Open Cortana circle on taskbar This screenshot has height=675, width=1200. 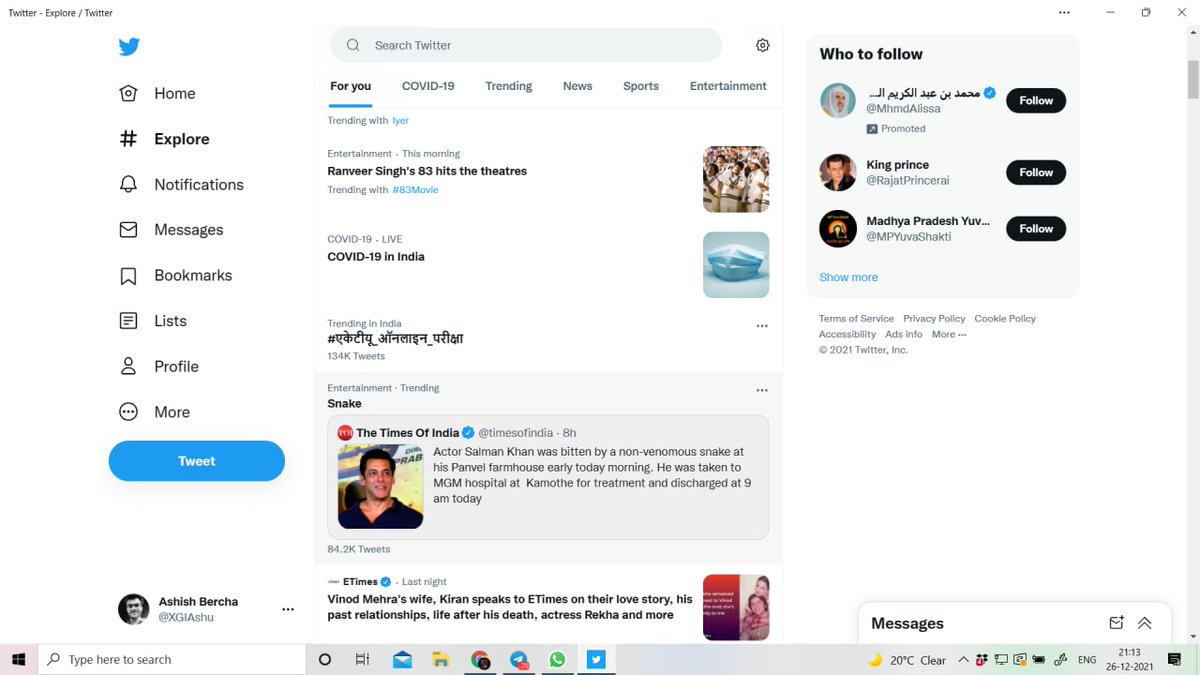click(325, 660)
